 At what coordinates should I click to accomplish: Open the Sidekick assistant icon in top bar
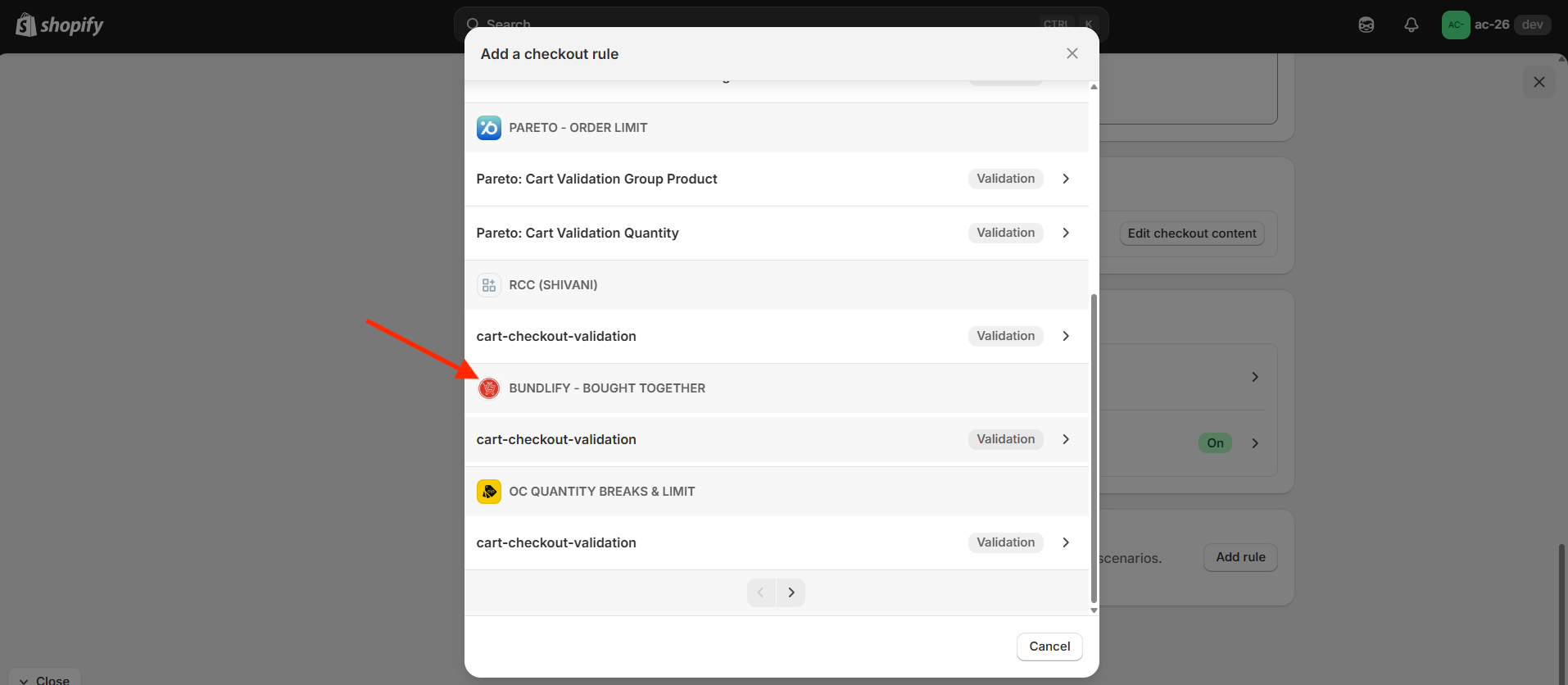[1366, 25]
